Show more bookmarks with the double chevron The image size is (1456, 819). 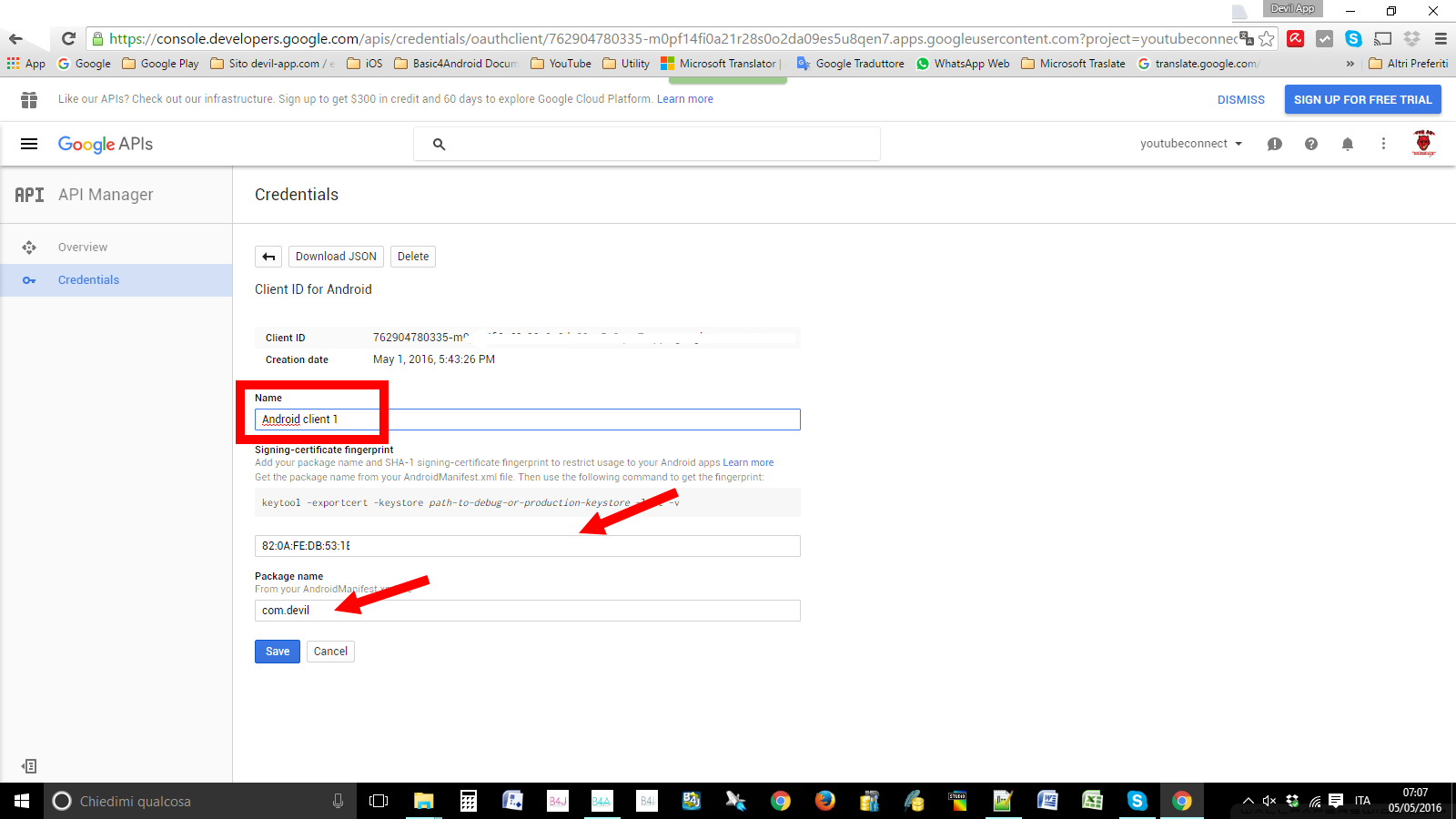click(x=1350, y=64)
